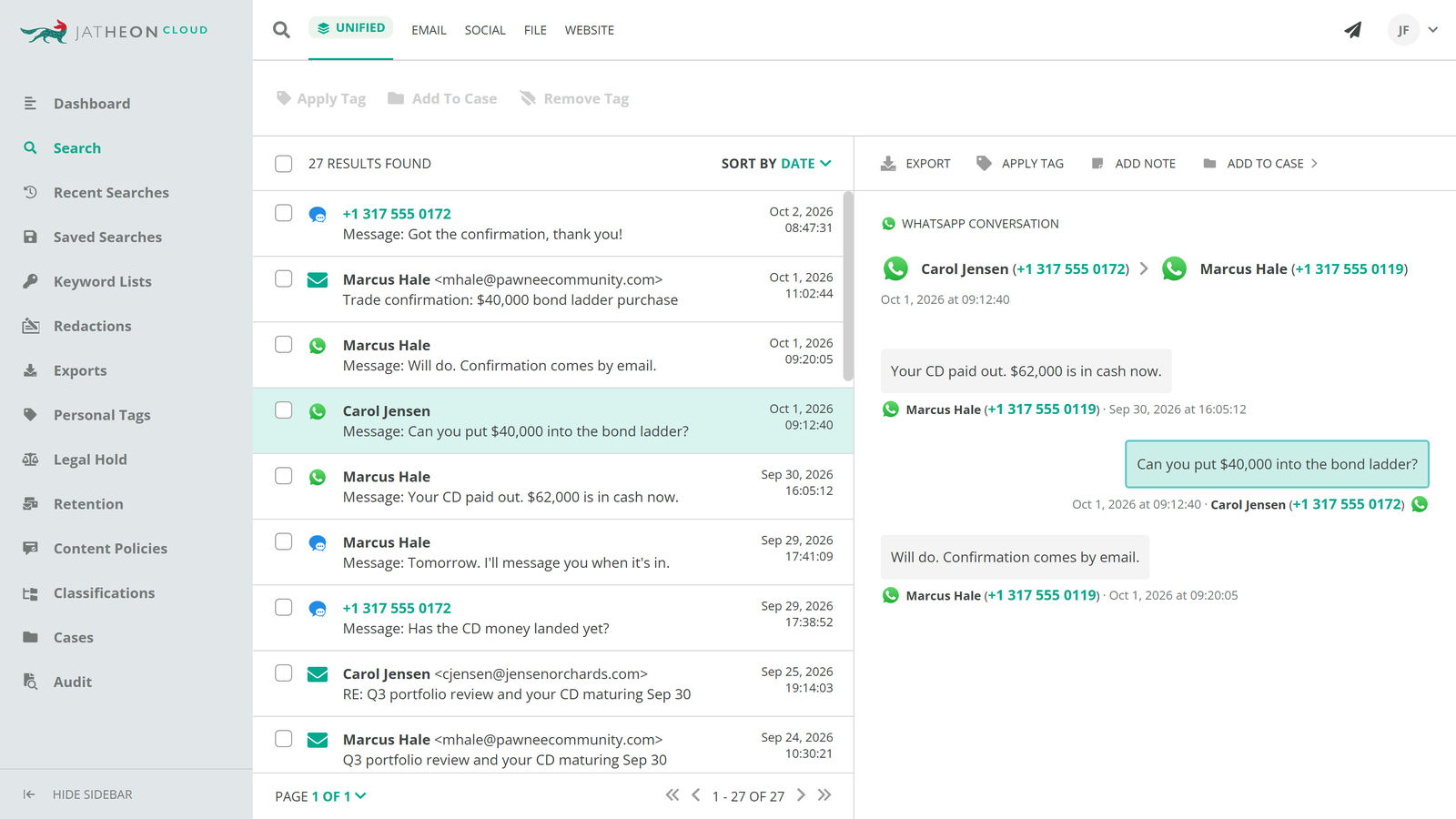
Task: Click the Audit sidebar icon
Action: point(30,682)
